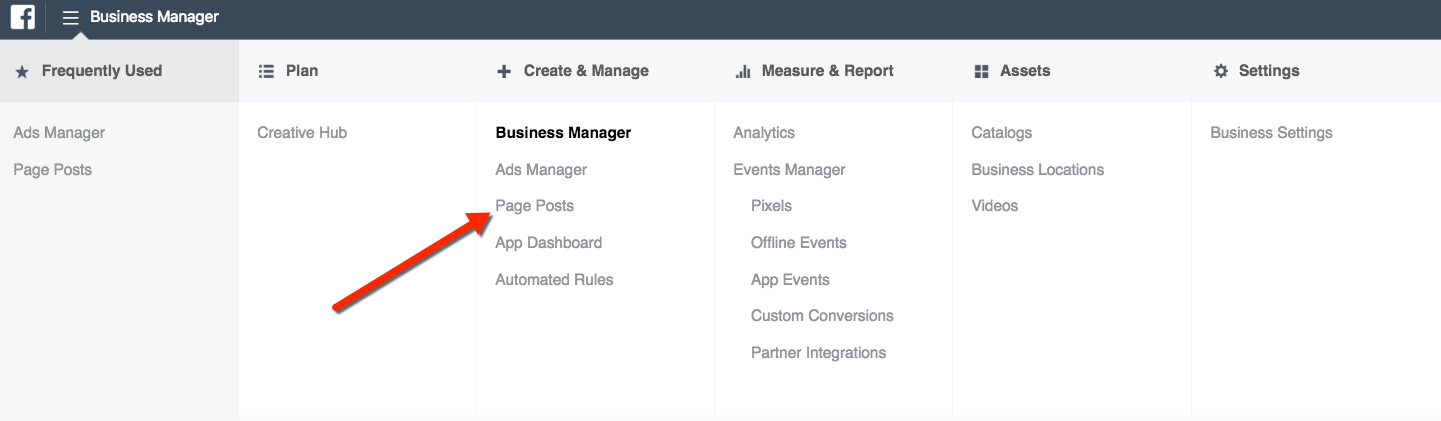Open Automated Rules
Screen dimensions: 1441x421
click(x=554, y=280)
